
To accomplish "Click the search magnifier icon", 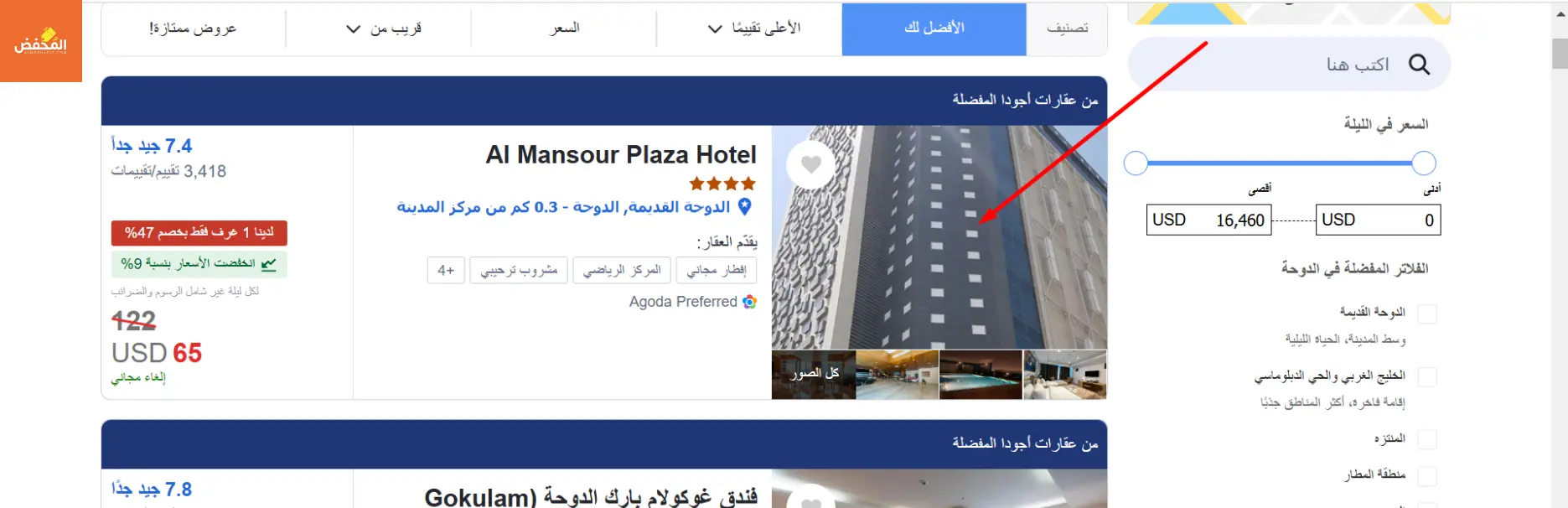I will [x=1419, y=65].
